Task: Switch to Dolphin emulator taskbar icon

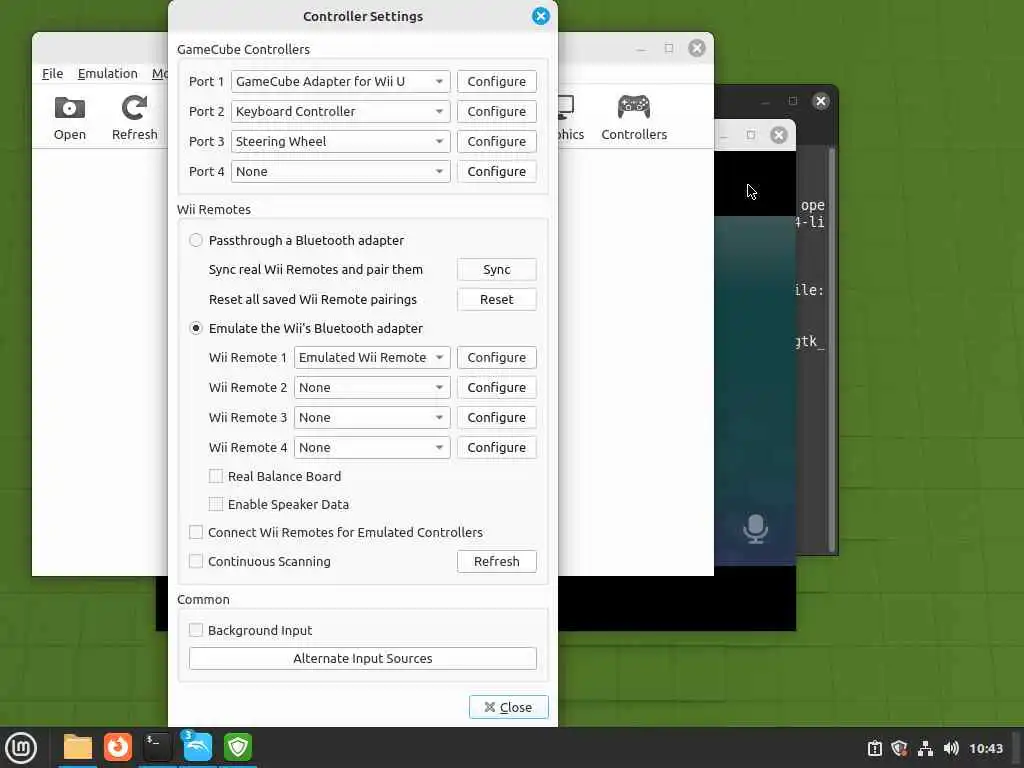Action: tap(197, 747)
